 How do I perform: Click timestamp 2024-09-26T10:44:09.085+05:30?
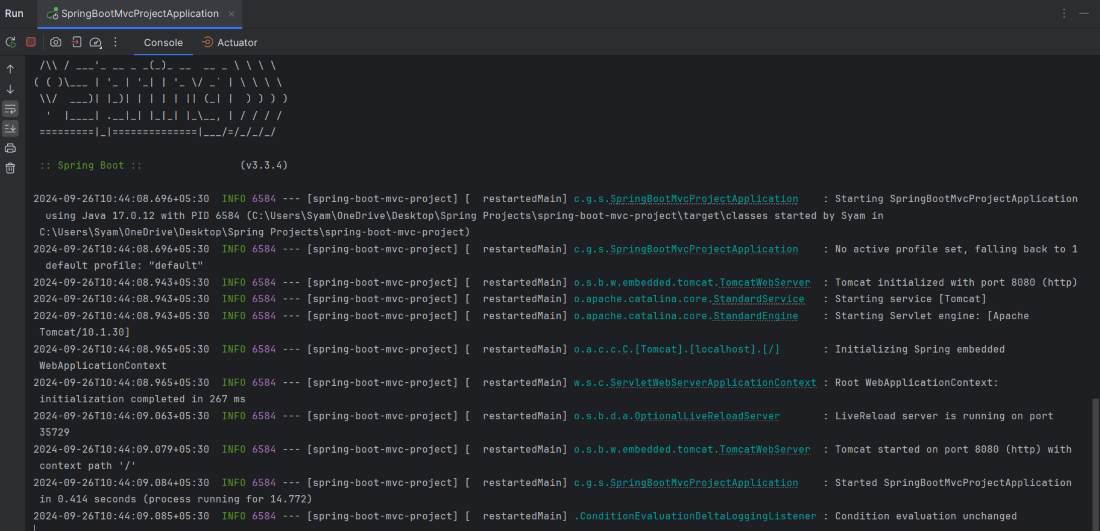pos(121,516)
